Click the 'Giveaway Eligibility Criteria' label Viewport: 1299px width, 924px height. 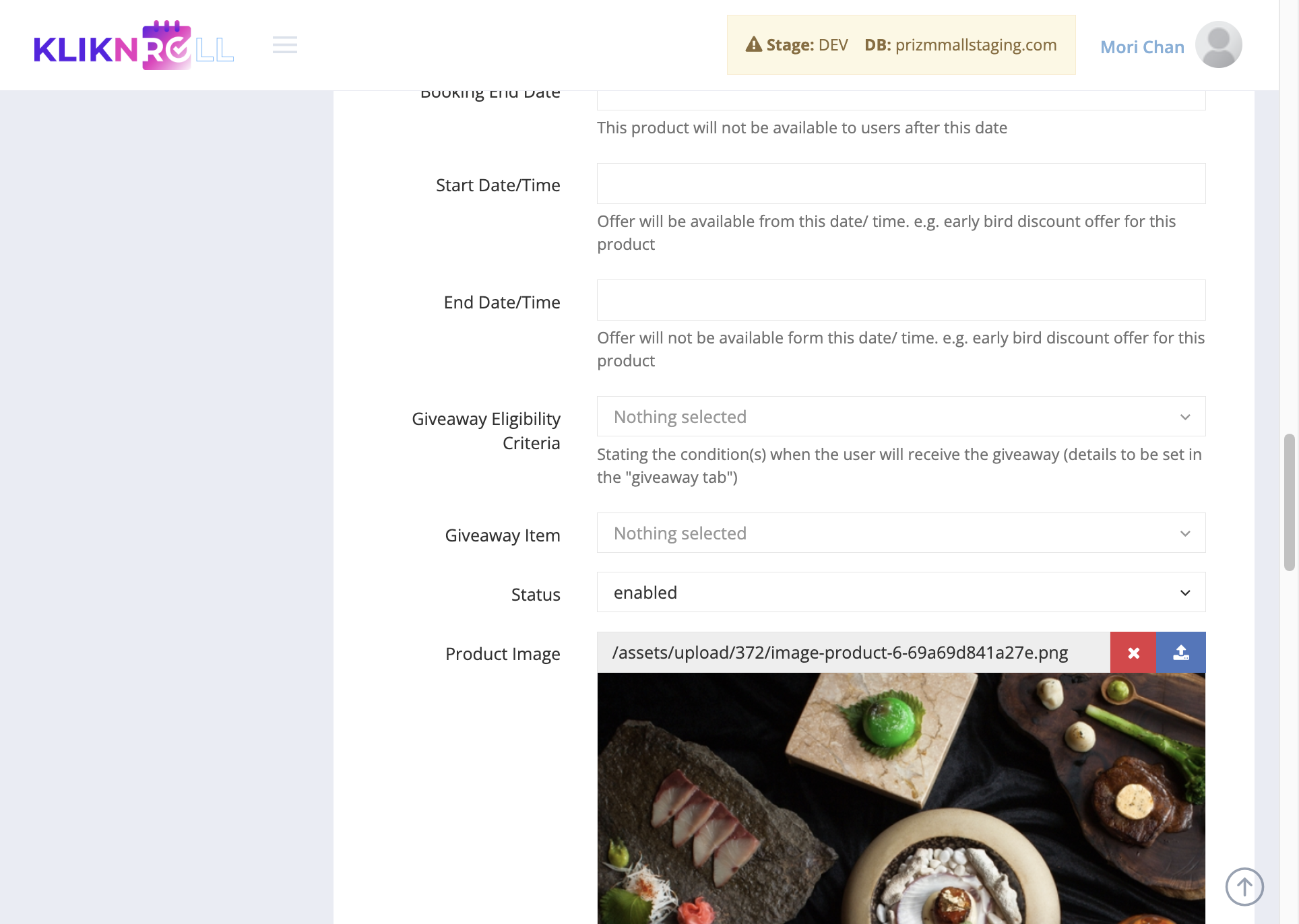pyautogui.click(x=486, y=431)
